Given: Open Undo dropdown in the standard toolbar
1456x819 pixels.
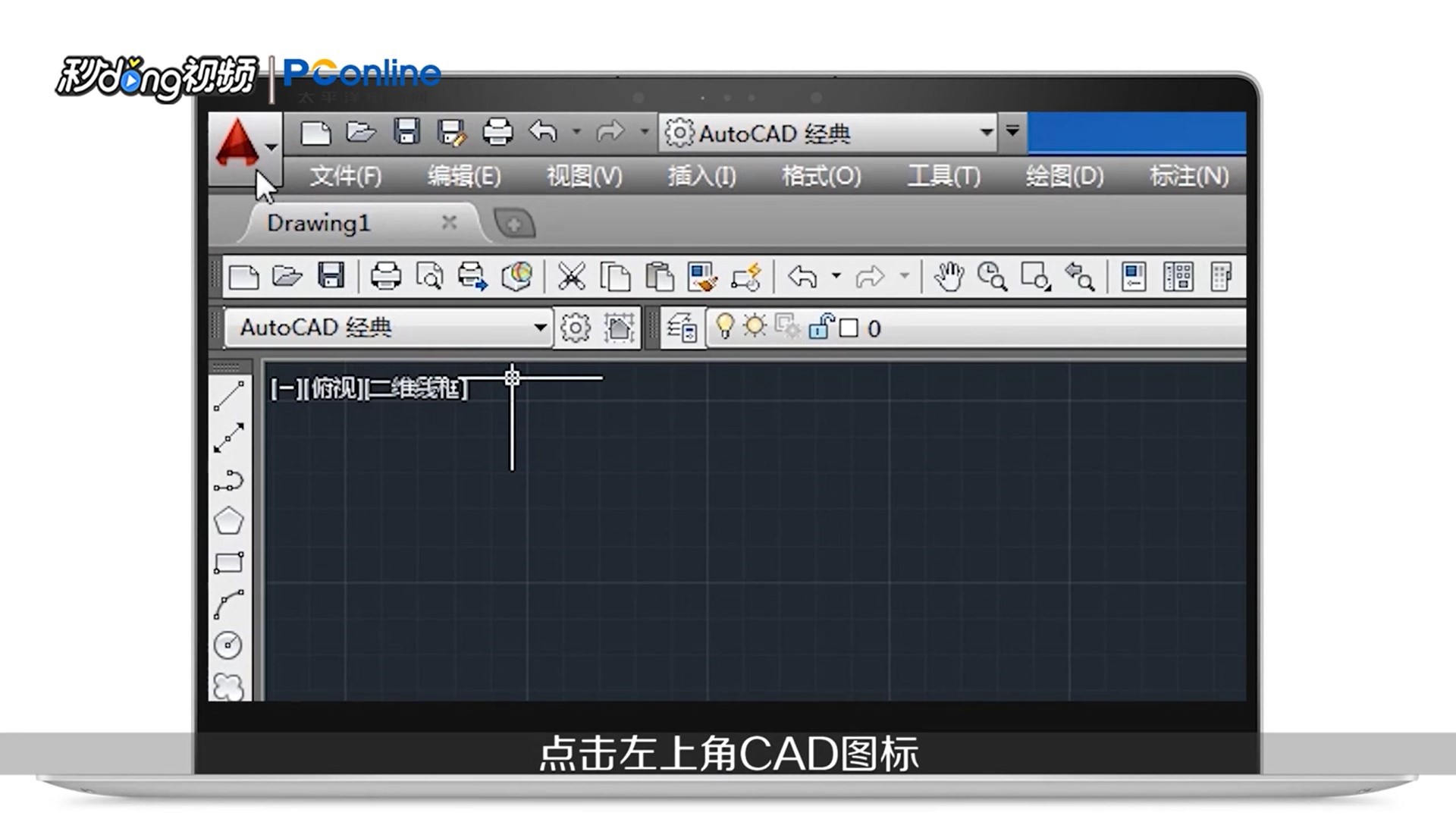Looking at the screenshot, I should click(836, 276).
